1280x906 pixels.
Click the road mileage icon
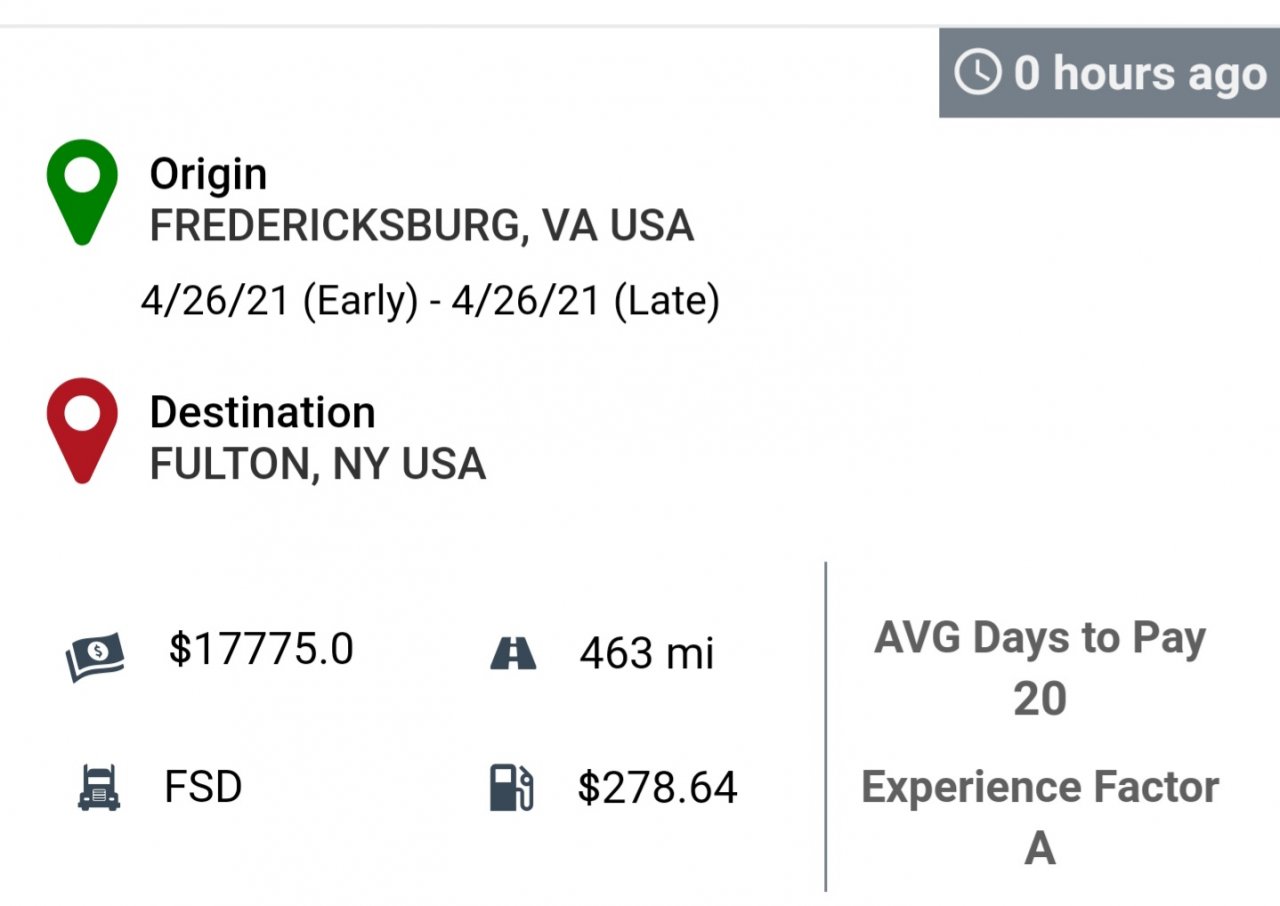pos(513,655)
